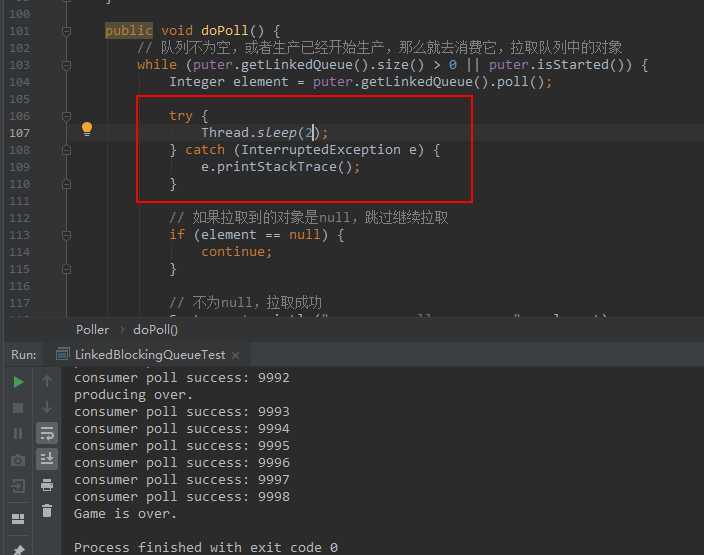Click the yellow lightbulb intention icon
The image size is (704, 555).
click(87, 128)
